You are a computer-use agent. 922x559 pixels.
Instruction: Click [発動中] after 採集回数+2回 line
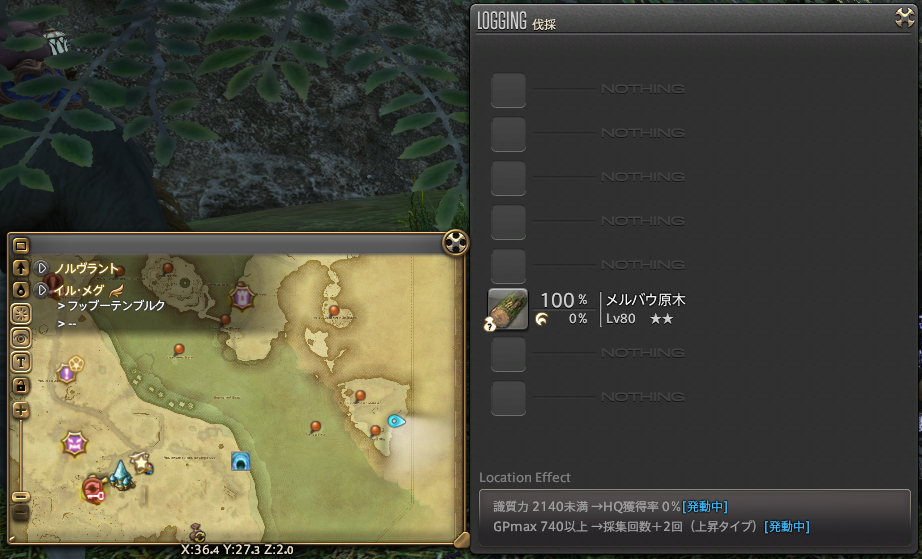[x=787, y=527]
